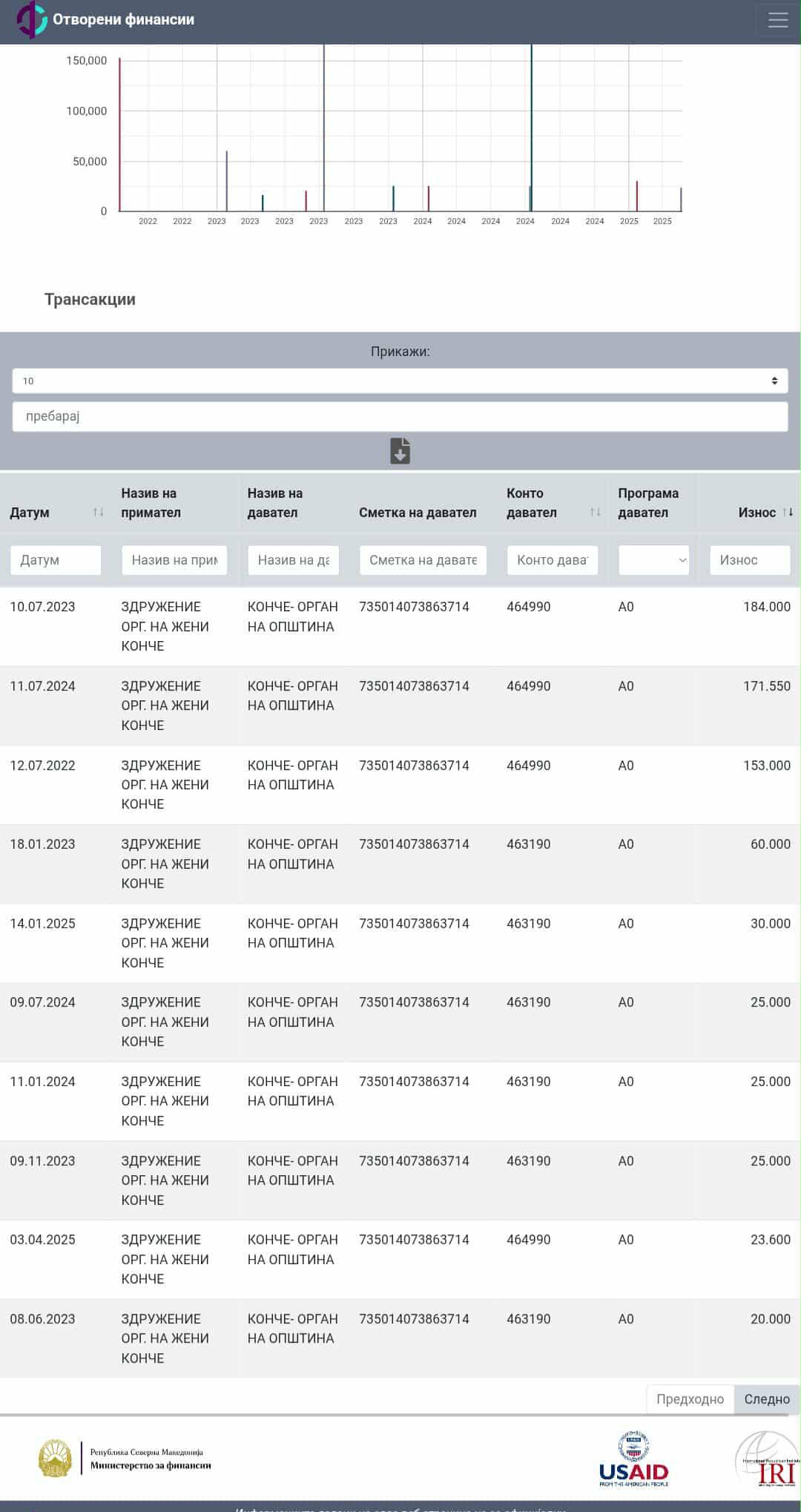The width and height of the screenshot is (801, 1512).
Task: Sort the table by Датум column arrows
Action: pyautogui.click(x=98, y=513)
